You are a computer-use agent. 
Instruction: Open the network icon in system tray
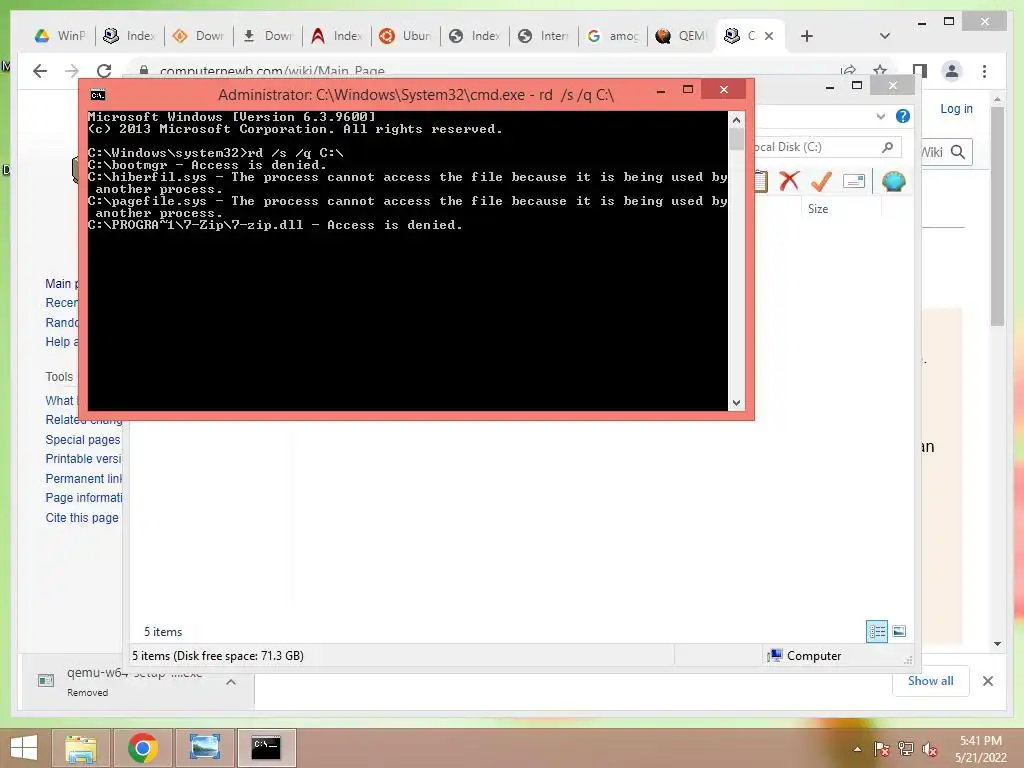(x=906, y=749)
